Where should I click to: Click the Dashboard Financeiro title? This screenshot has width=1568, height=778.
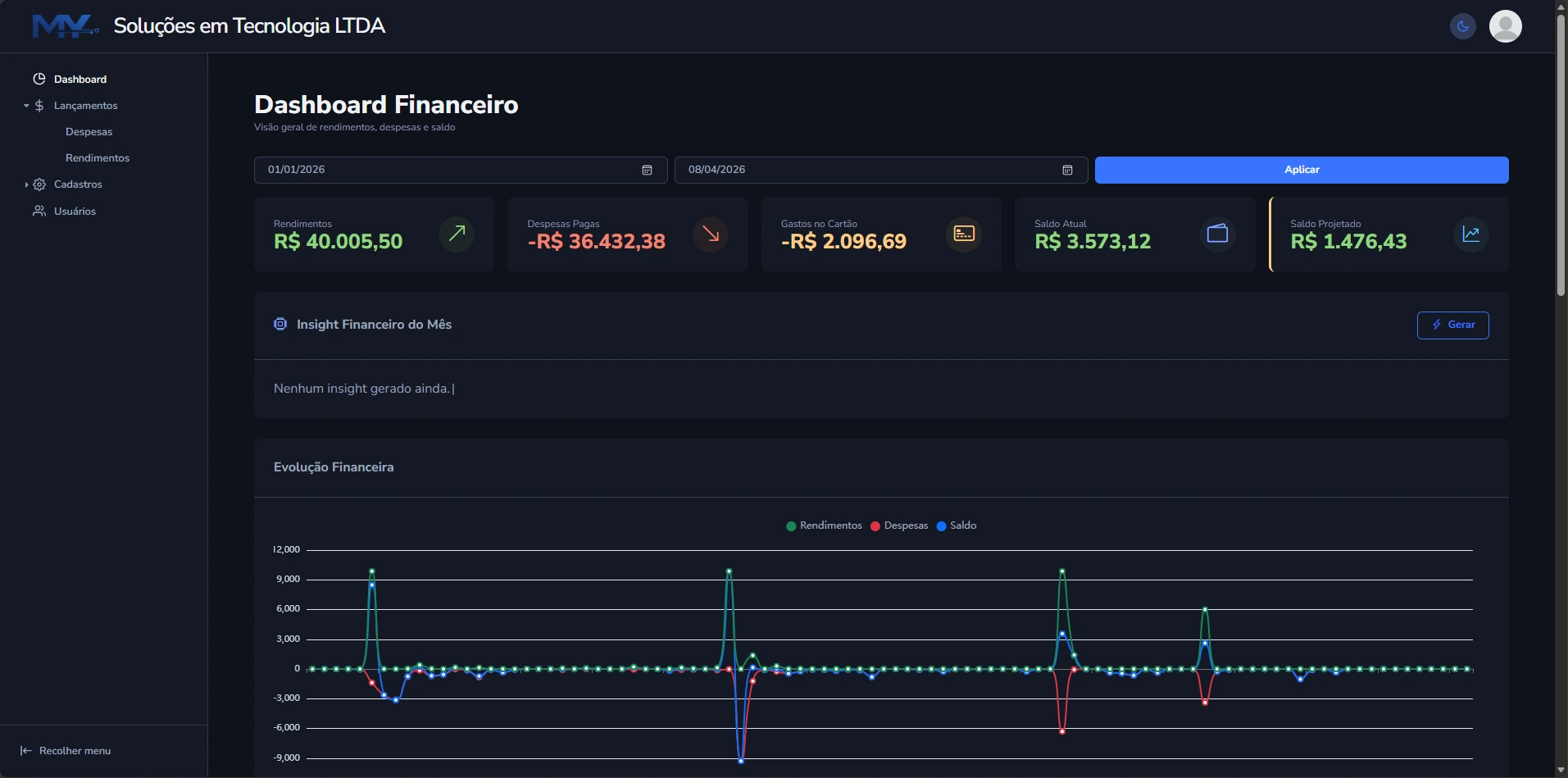(386, 105)
